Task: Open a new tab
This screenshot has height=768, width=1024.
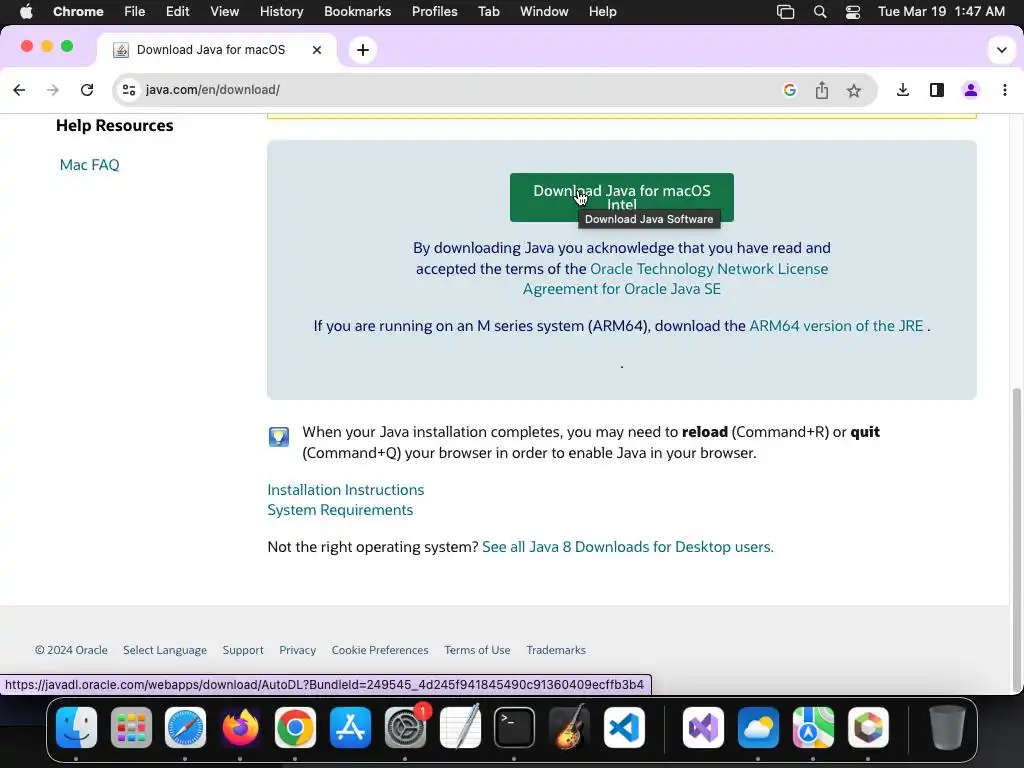Action: (363, 50)
